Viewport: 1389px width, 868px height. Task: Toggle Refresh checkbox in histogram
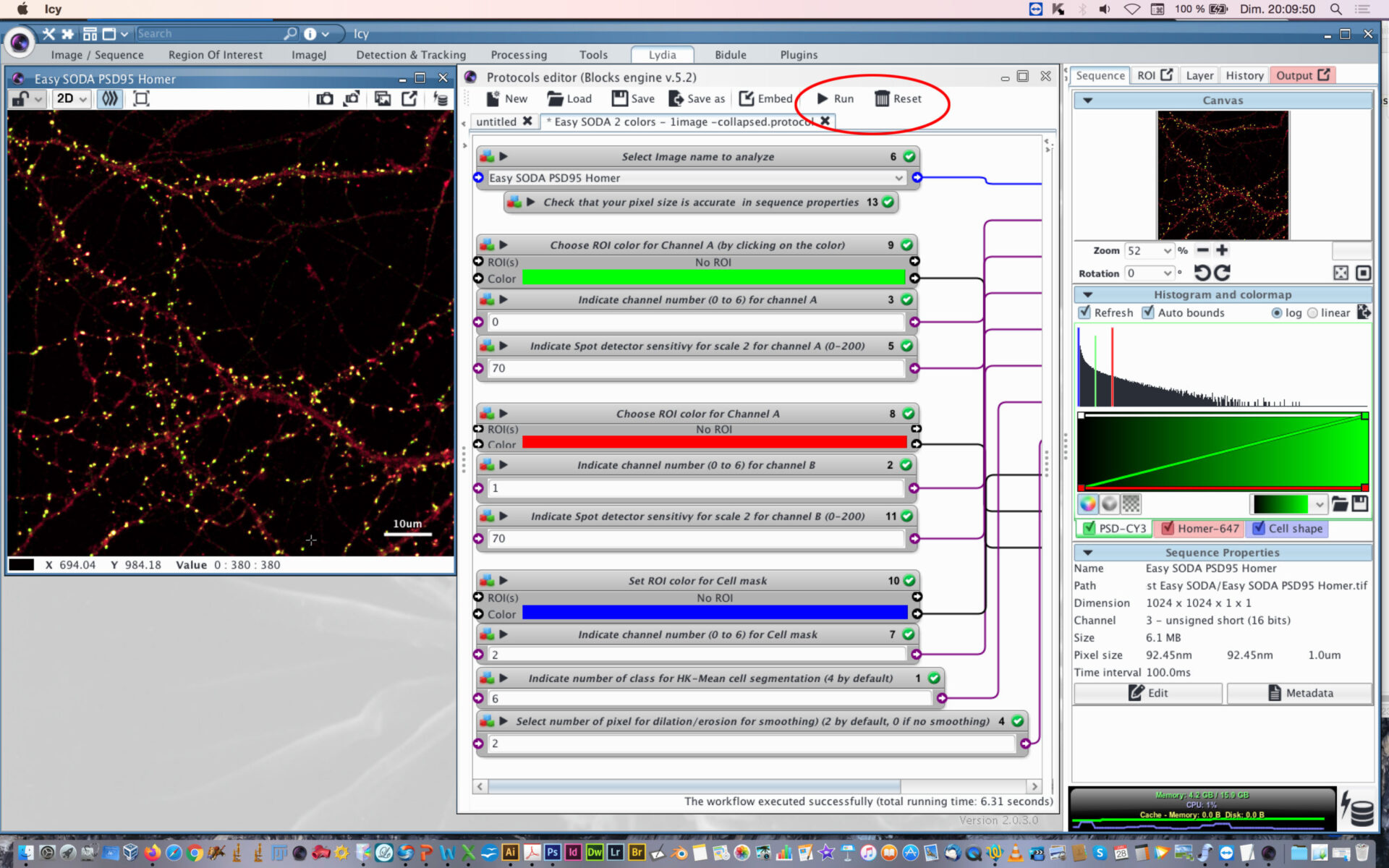click(x=1084, y=312)
